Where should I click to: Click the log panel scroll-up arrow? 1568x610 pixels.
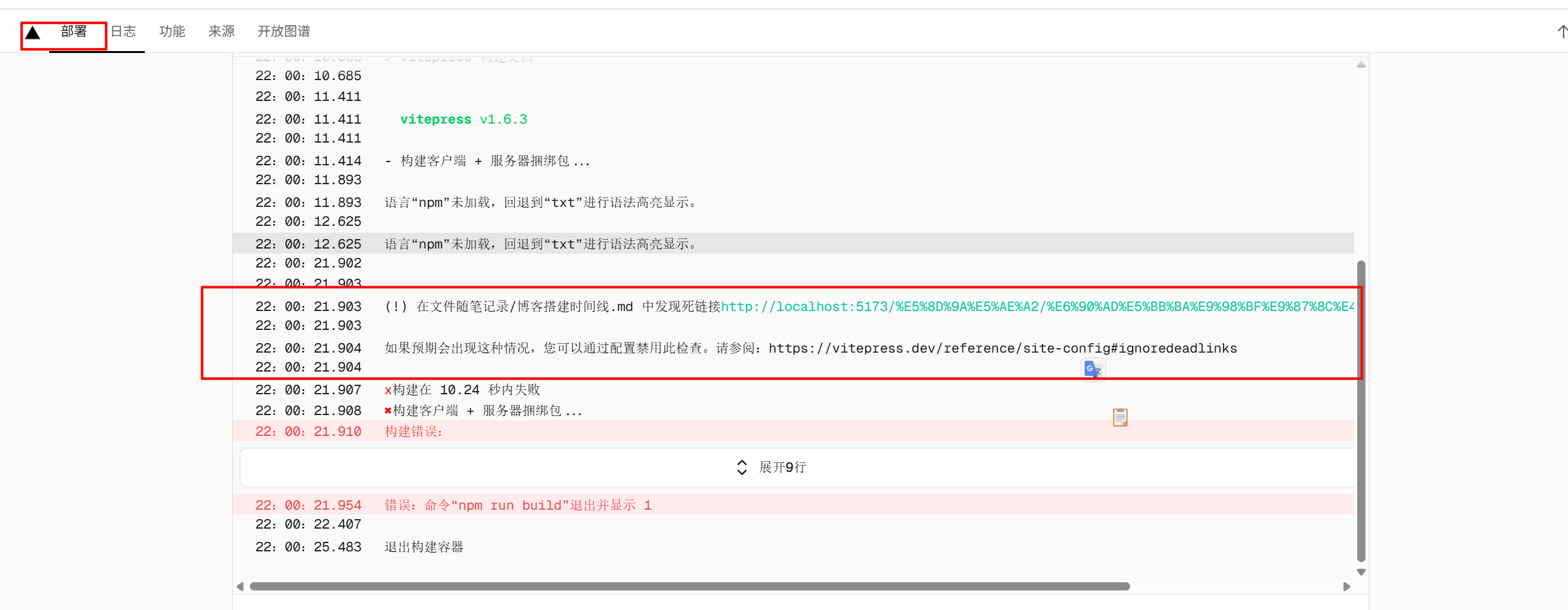click(1361, 65)
